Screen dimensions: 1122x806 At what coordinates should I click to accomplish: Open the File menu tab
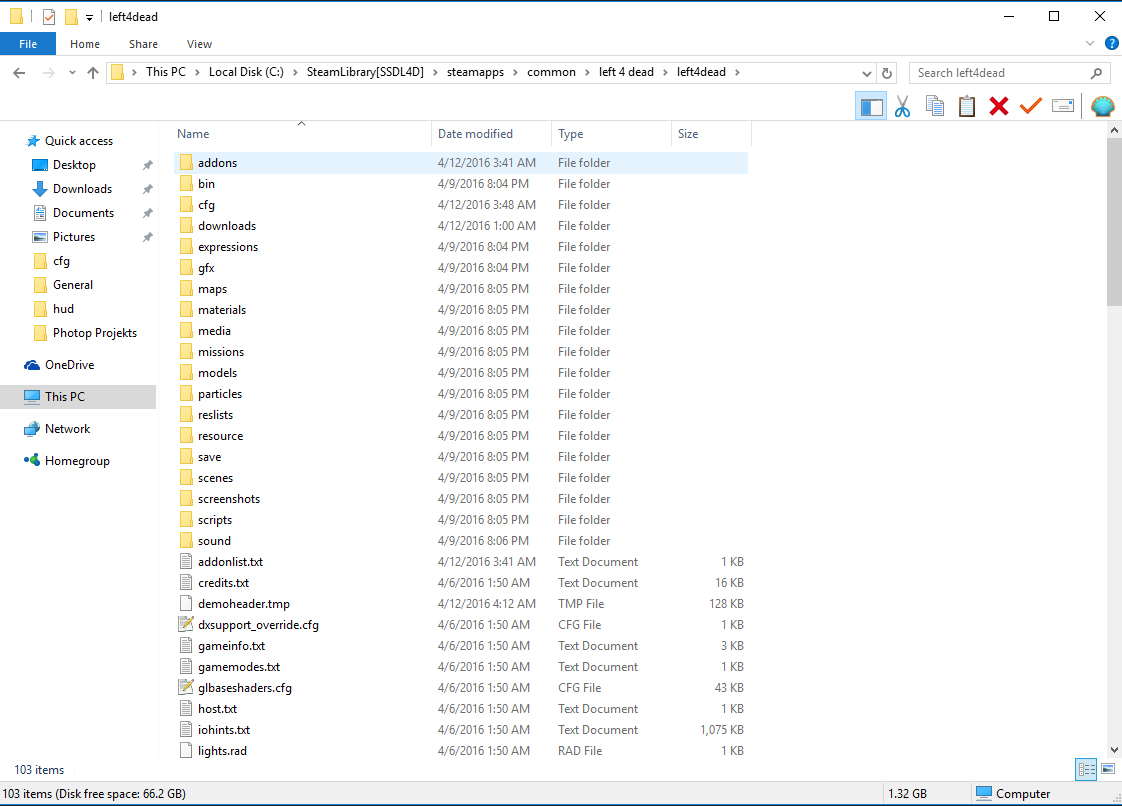28,44
